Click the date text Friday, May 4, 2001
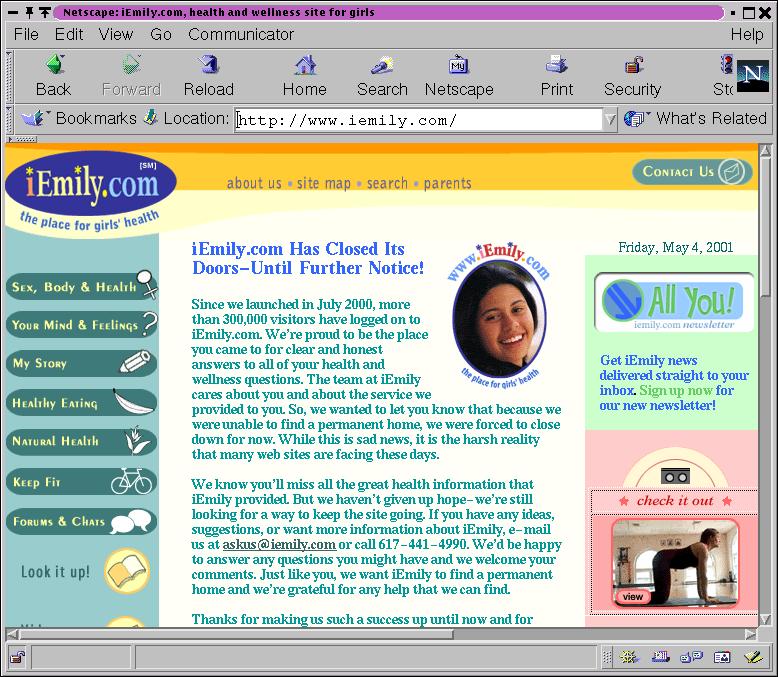Viewport: 778px width, 677px height. point(675,247)
